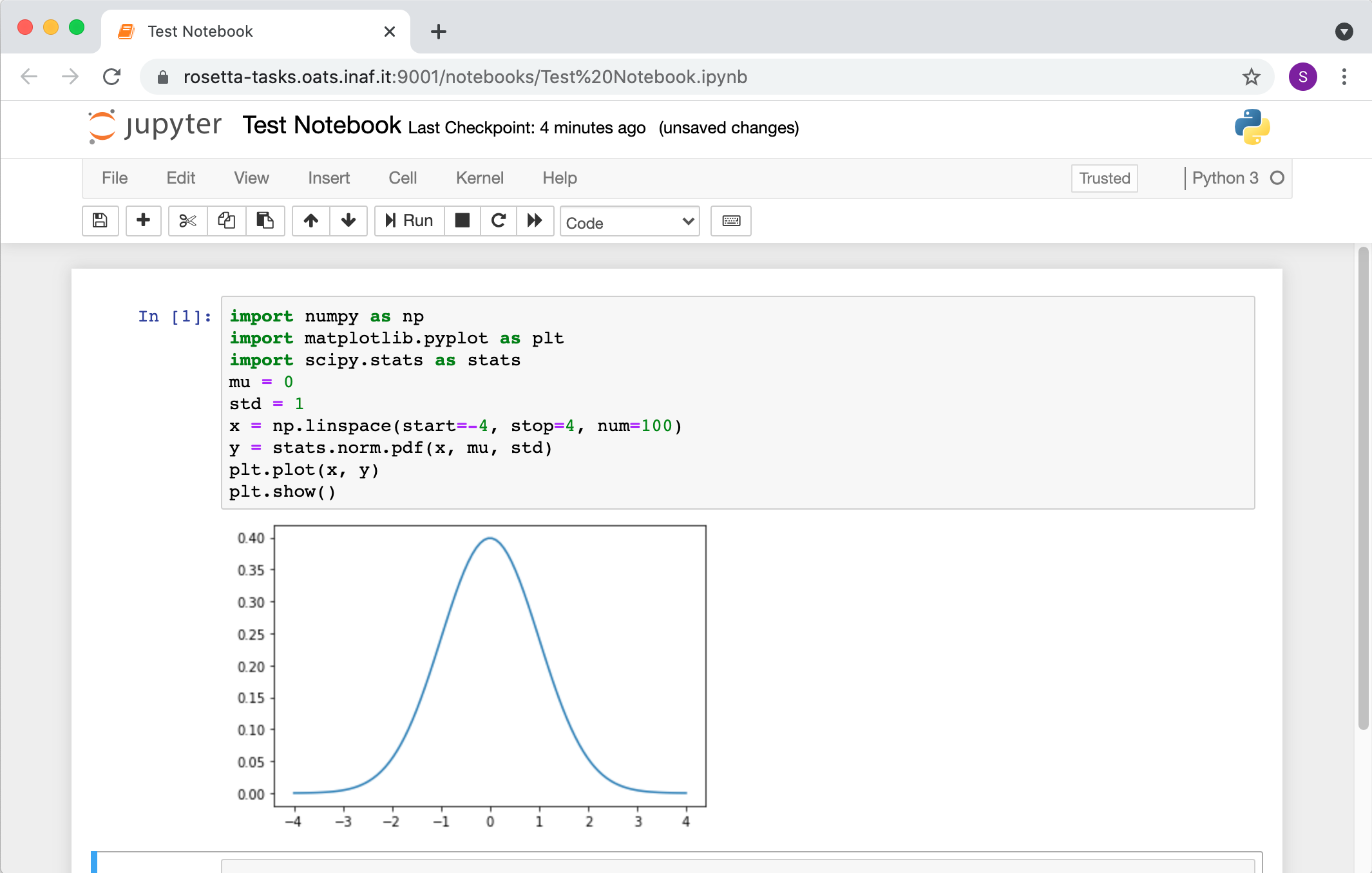This screenshot has height=873, width=1372.
Task: Click the empty second cell input
Action: (738, 866)
